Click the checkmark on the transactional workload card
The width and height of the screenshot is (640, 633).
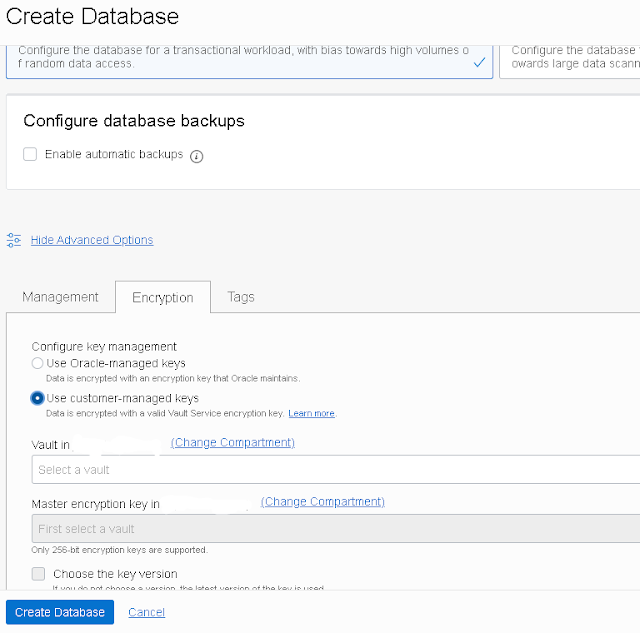[480, 62]
